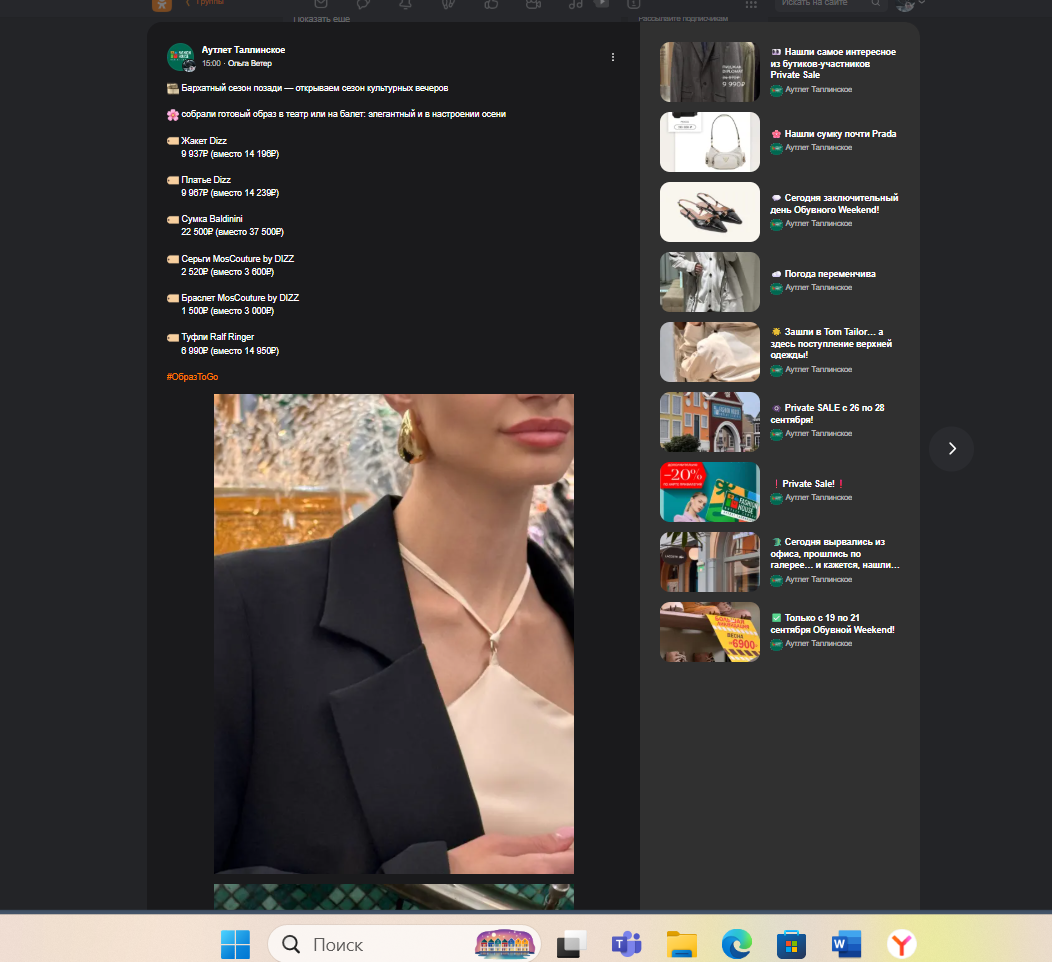Open post 'Нашли самое интересное из бутиков-участников'

[833, 63]
